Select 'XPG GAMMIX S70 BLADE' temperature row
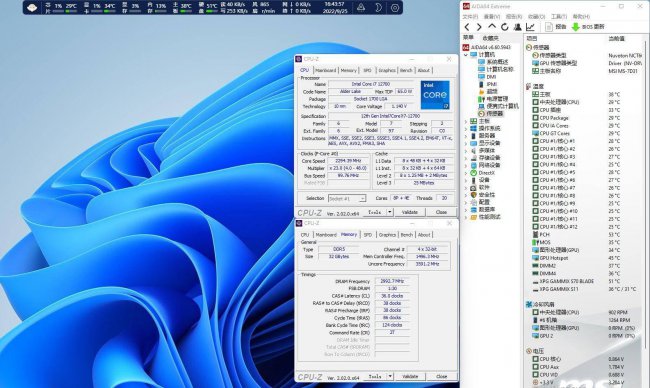 [585, 281]
